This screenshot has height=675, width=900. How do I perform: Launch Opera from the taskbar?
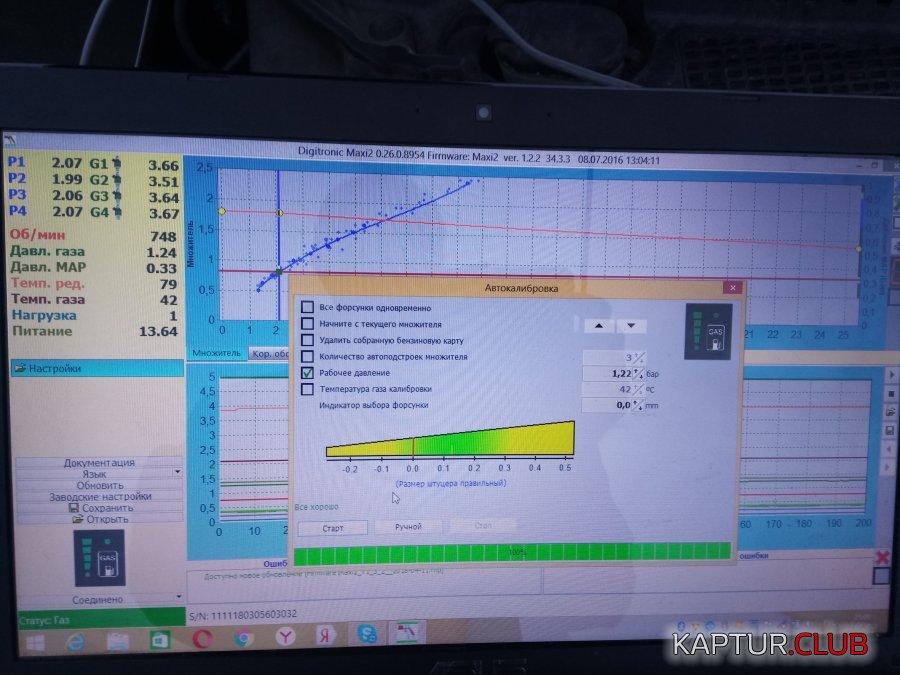point(202,638)
